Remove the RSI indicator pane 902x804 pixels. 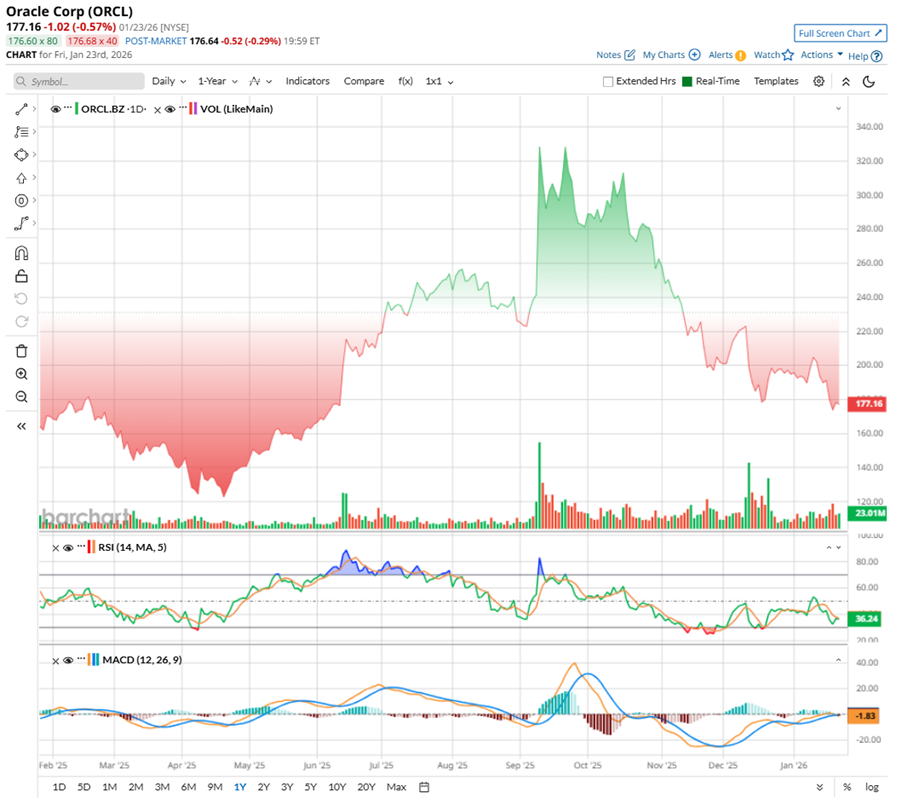tap(56, 549)
